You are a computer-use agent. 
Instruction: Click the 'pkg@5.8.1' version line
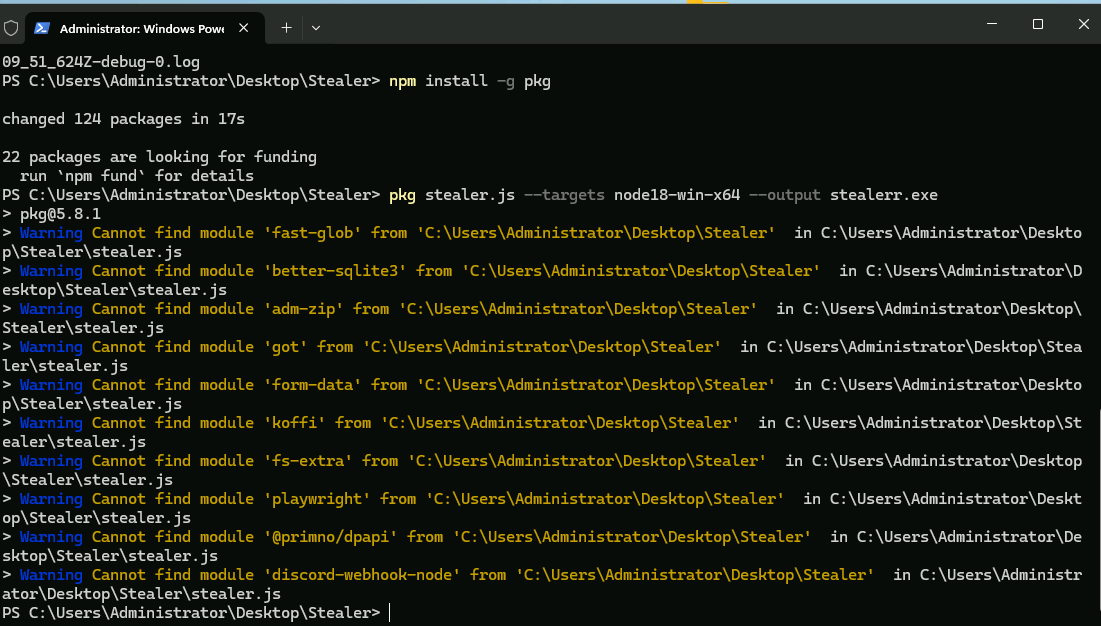click(x=60, y=213)
